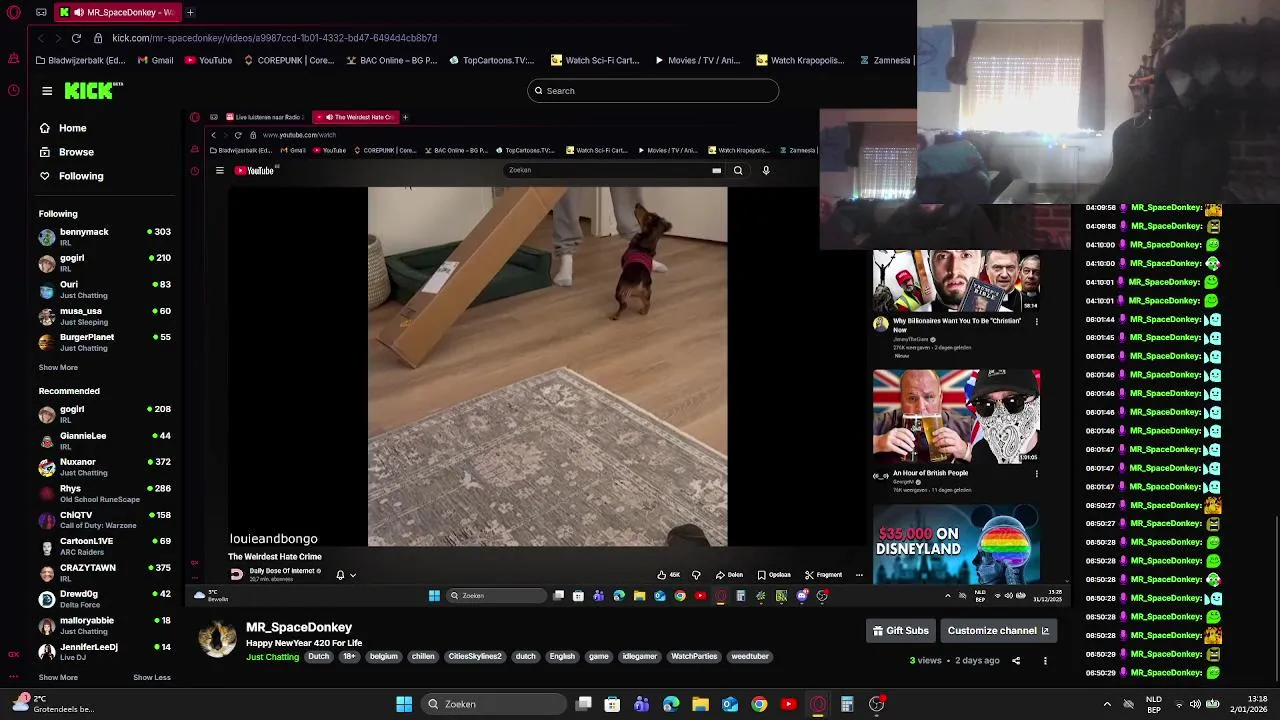Viewport: 1280px width, 720px height.
Task: Reload the page in Opera
Action: [x=76, y=38]
